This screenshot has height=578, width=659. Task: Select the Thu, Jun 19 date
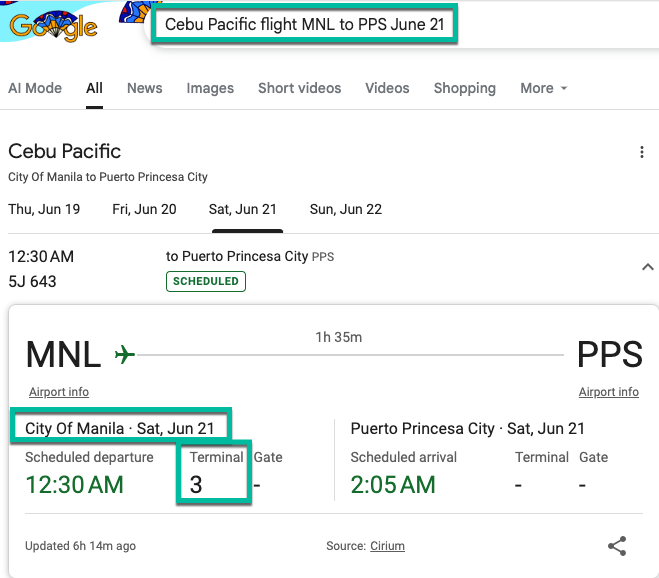44,209
